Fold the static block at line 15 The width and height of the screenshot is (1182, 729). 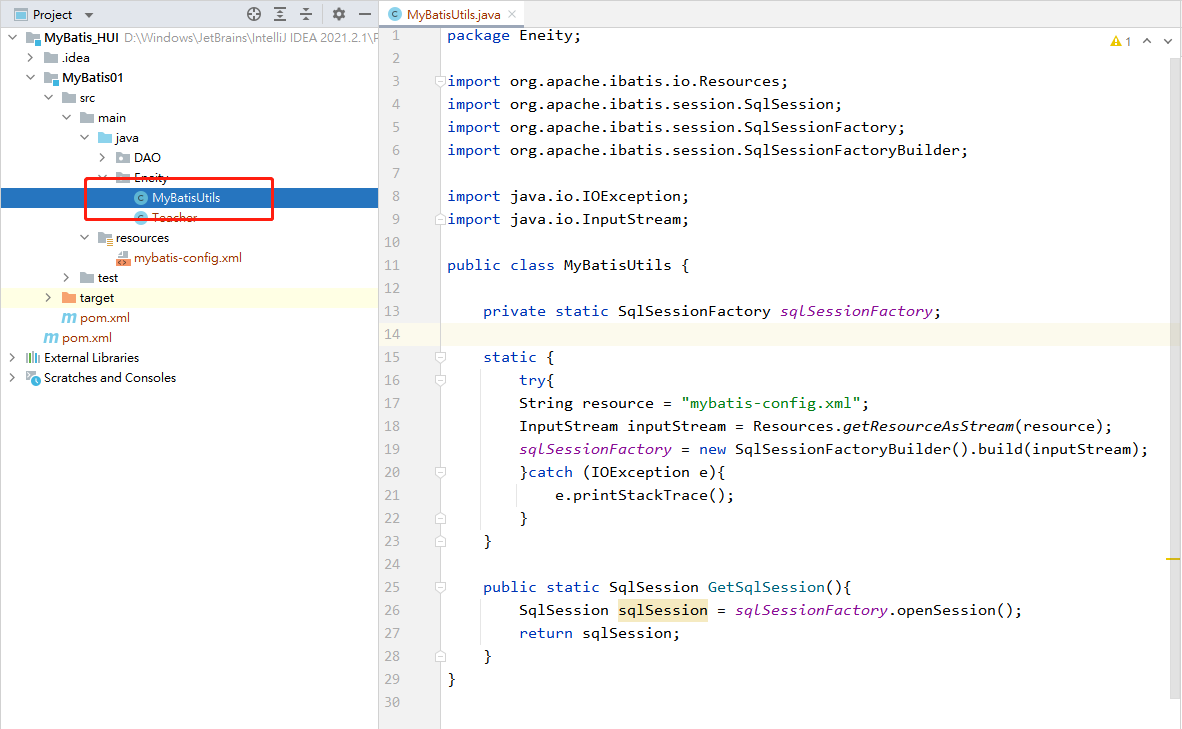point(440,357)
